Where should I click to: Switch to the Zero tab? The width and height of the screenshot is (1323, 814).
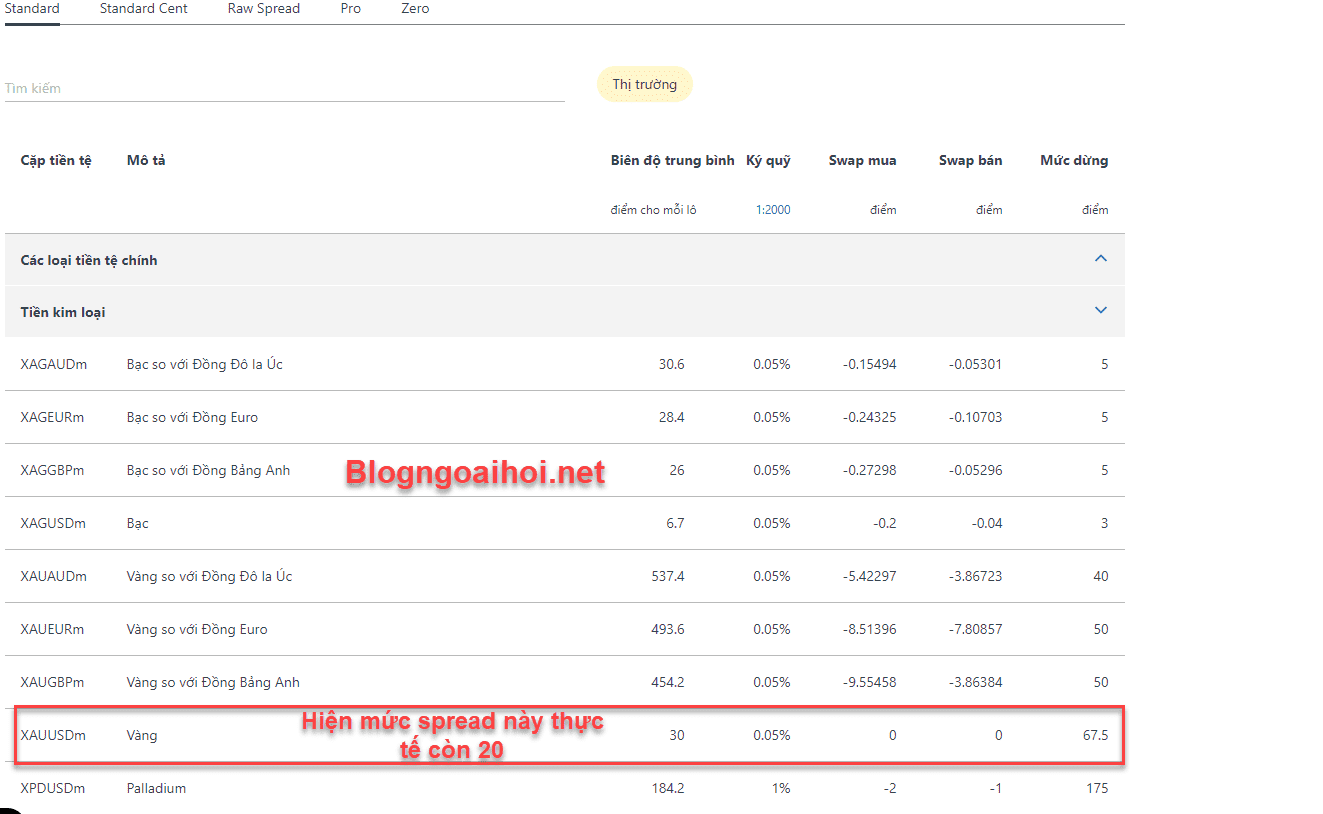point(415,9)
